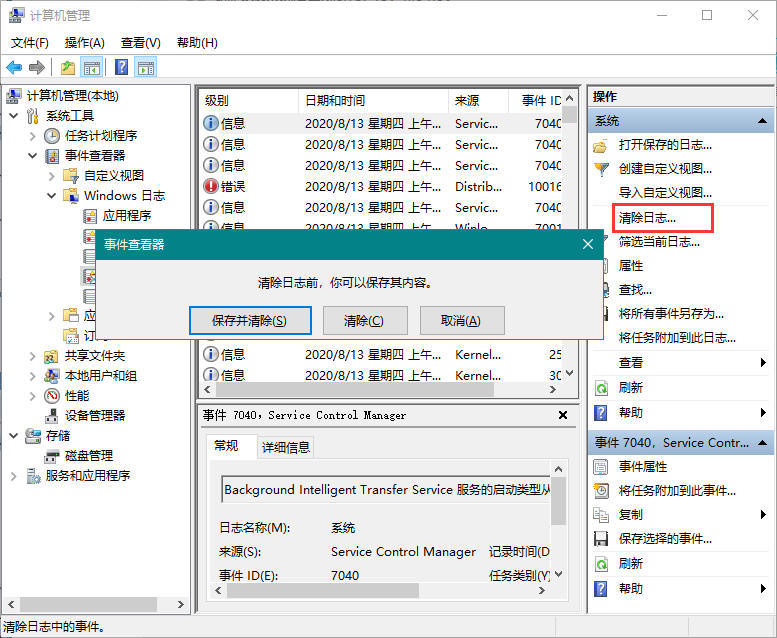Collapse the 系统 actions section header
Viewport: 777px width, 638px height.
(764, 120)
